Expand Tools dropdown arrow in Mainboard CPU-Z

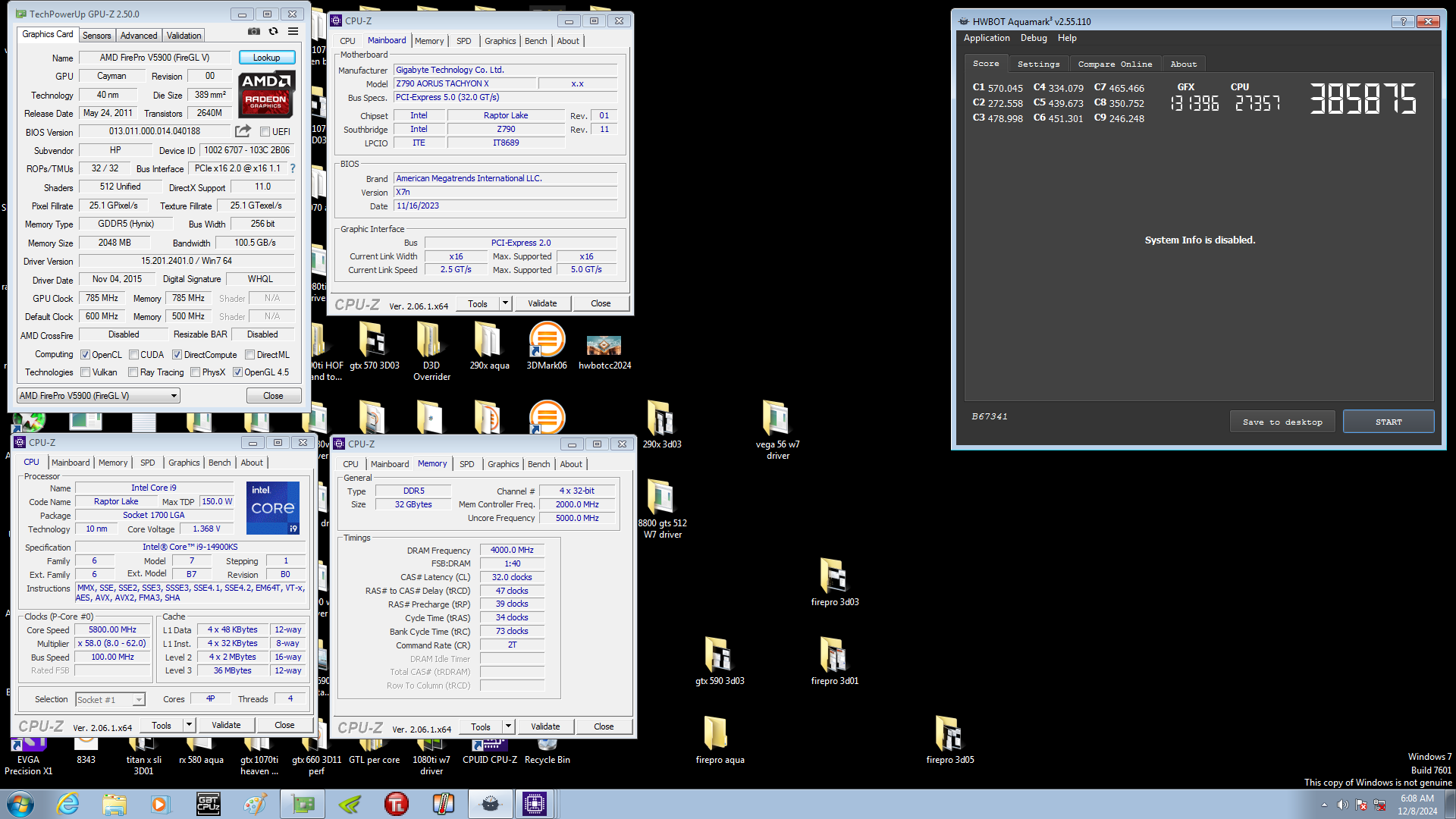click(505, 303)
